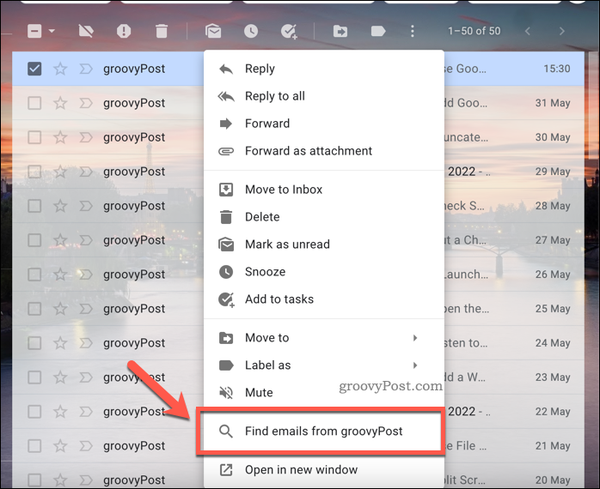The width and height of the screenshot is (600, 489).
Task: Uncheck the selected 15:30 email checkbox
Action: [34, 69]
